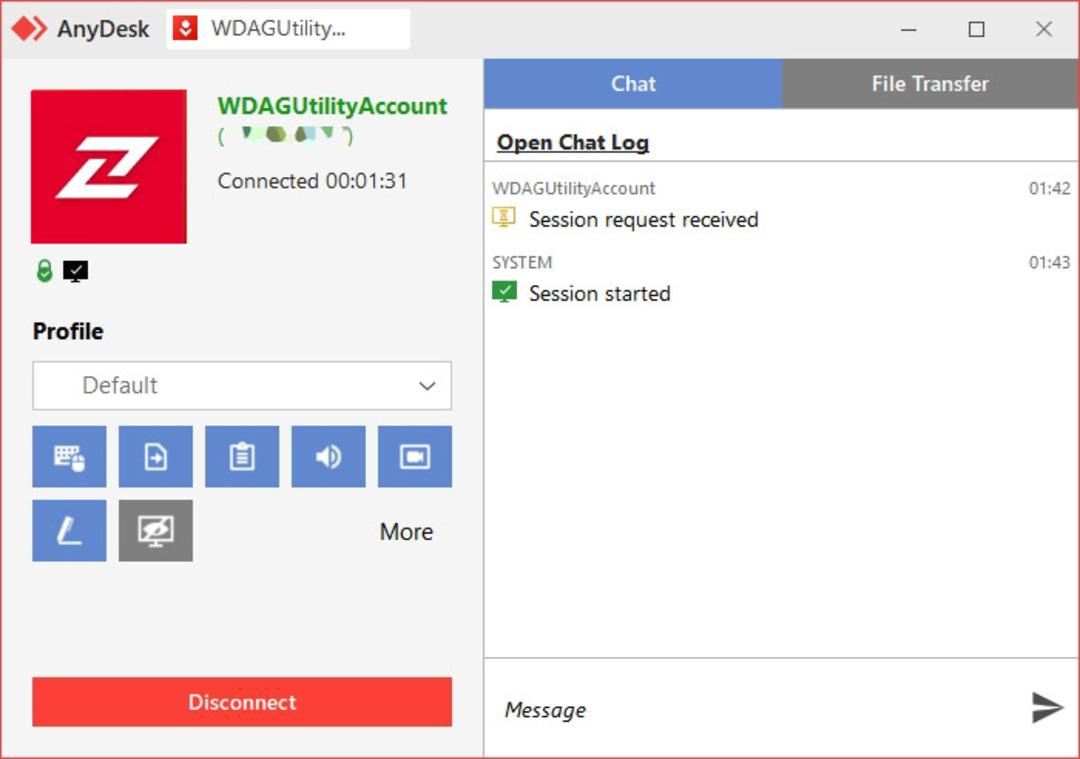Toggle file transfer permission icon

(156, 457)
